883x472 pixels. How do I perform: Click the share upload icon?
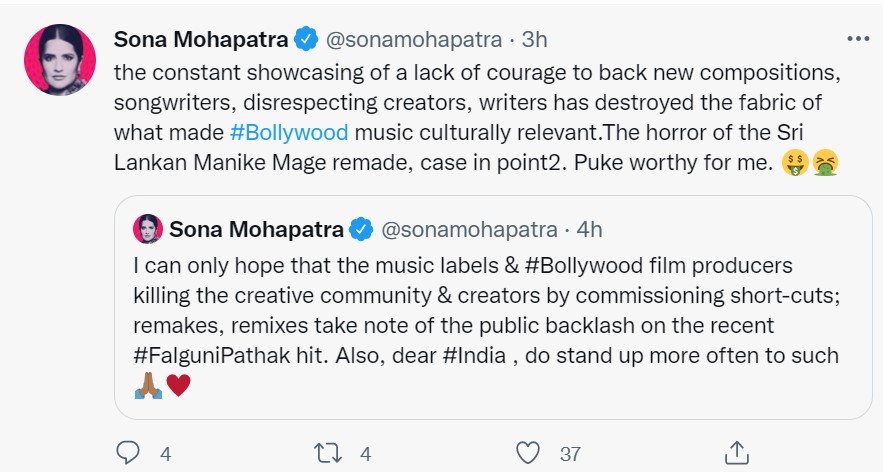click(x=736, y=452)
